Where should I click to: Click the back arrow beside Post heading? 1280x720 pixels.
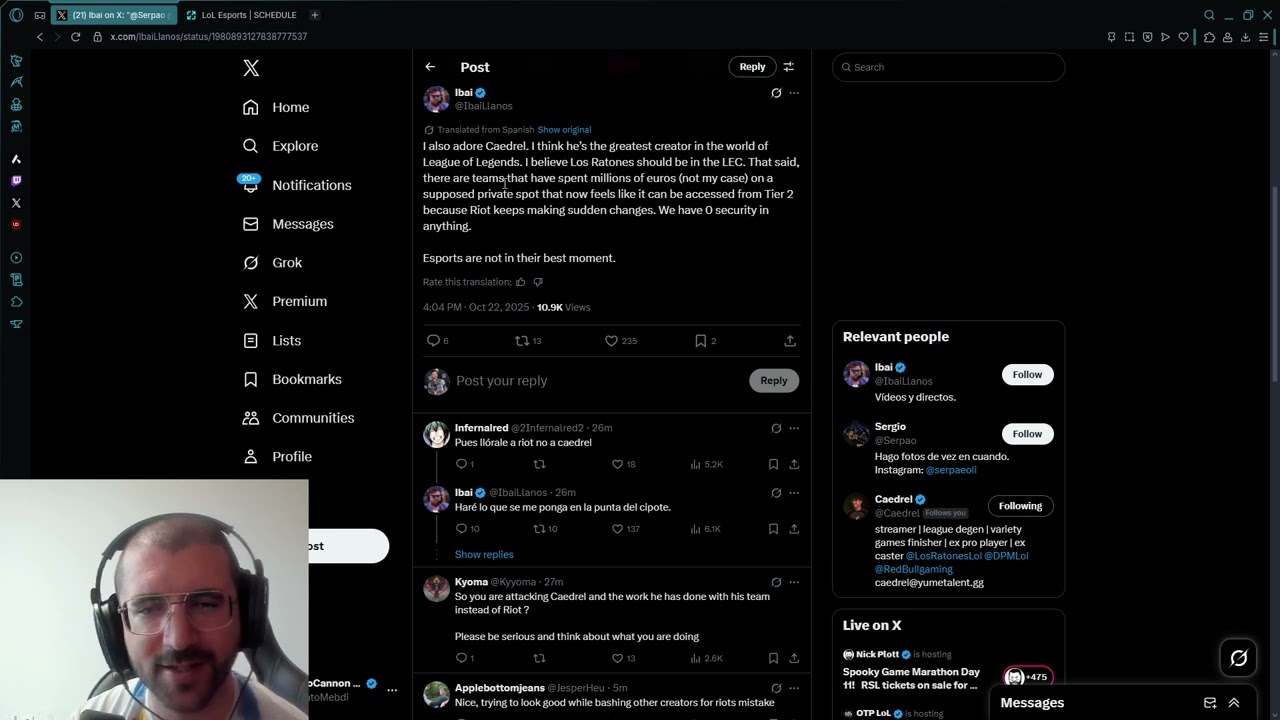(x=430, y=67)
